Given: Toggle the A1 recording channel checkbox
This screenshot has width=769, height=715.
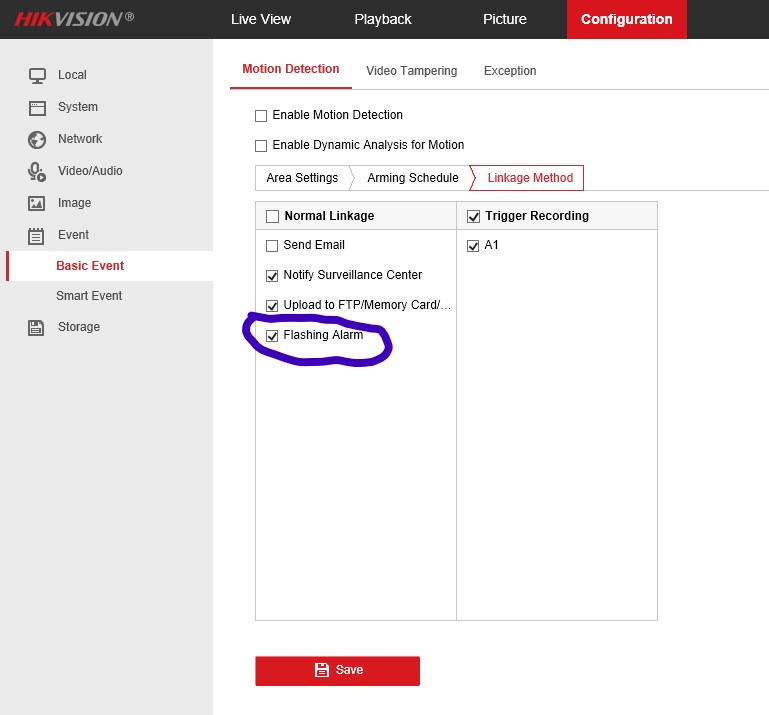Looking at the screenshot, I should click(474, 246).
